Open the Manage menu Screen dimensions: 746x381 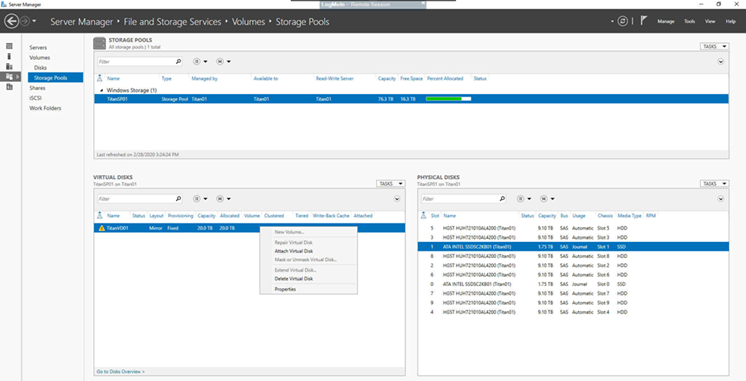(x=666, y=21)
